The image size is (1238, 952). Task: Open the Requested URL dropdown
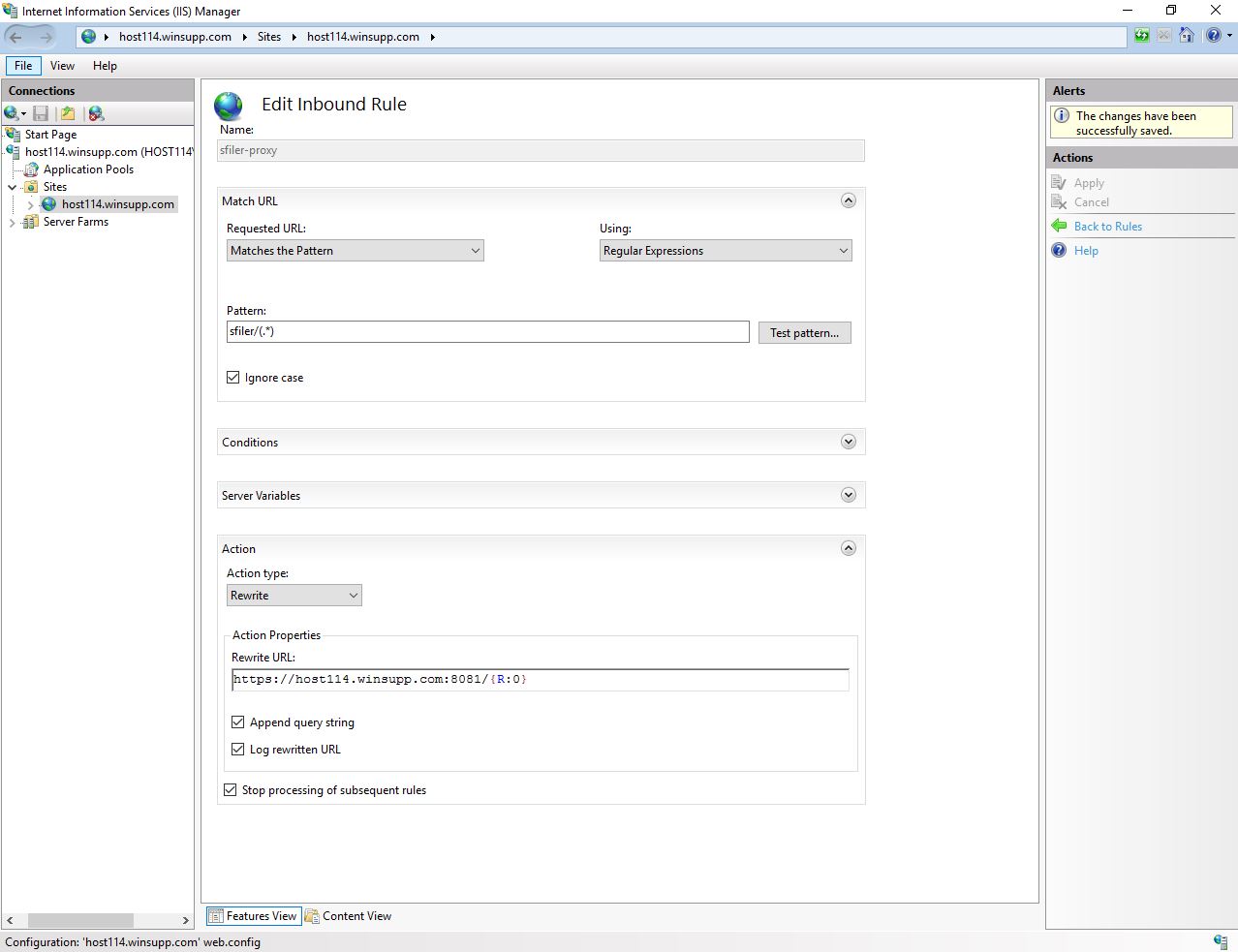pos(355,251)
